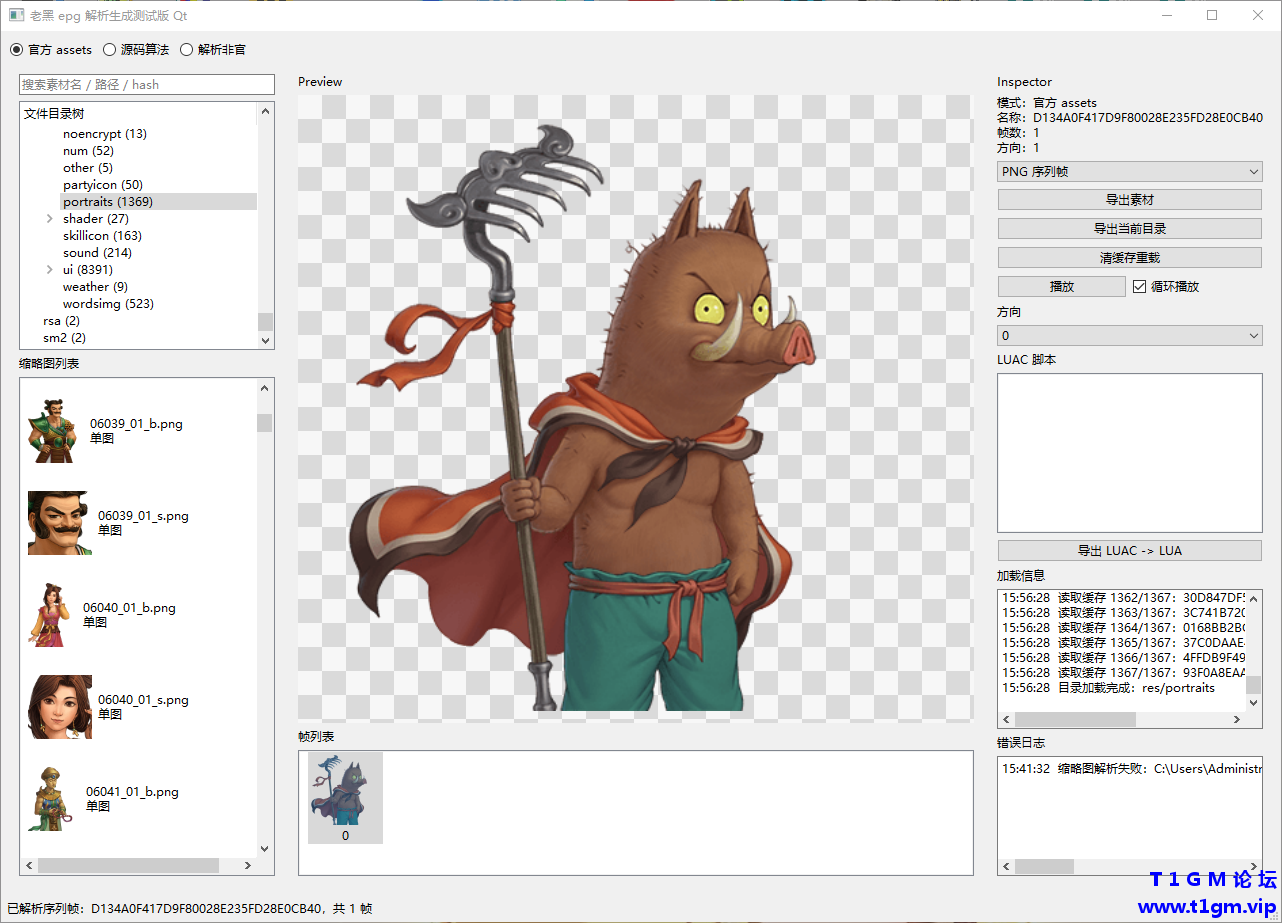The height and width of the screenshot is (923, 1282).
Task: Click the 加载信息 log scroll-left arrow
Action: (x=1007, y=720)
